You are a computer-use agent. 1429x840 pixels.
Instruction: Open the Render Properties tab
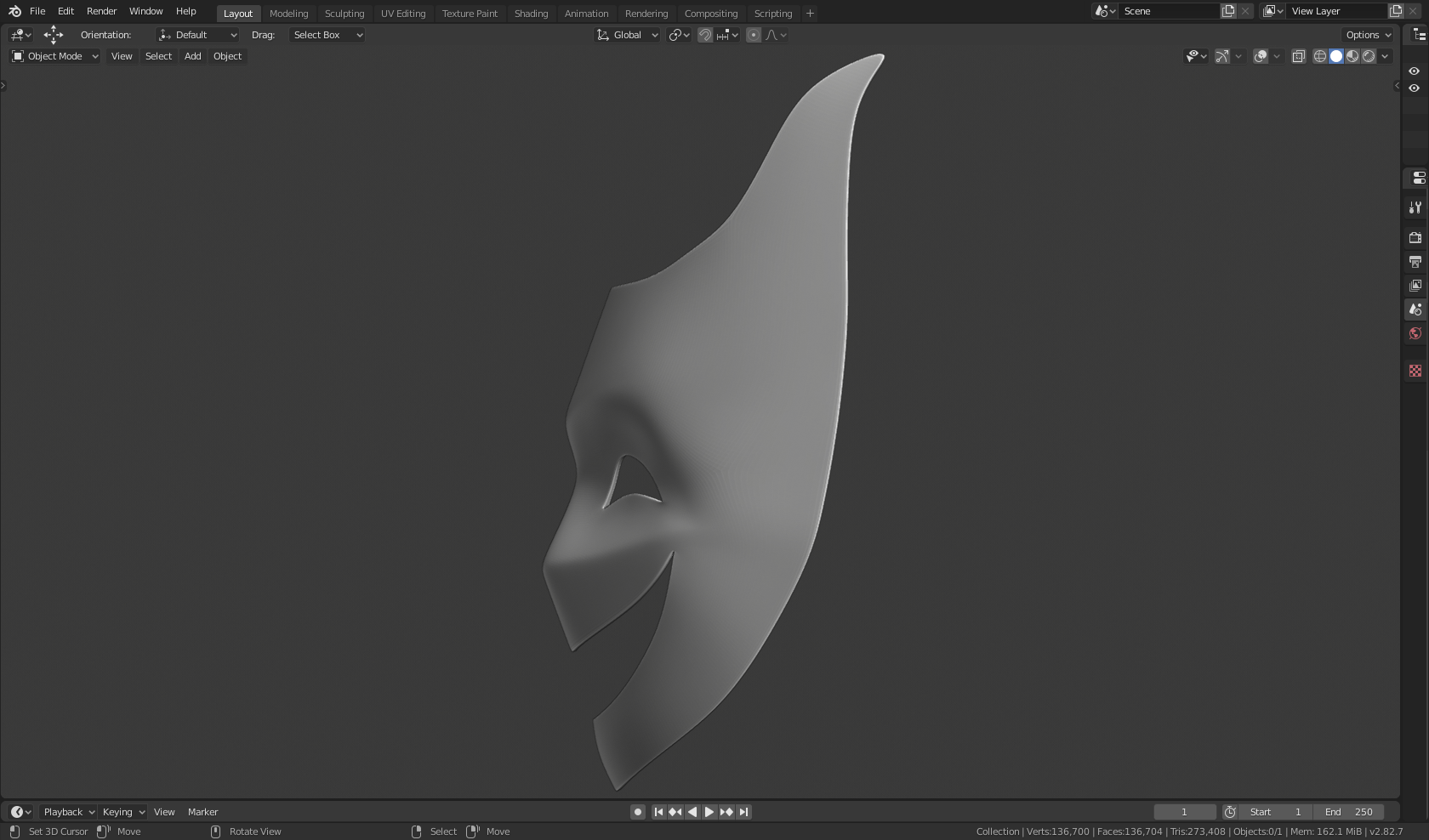tap(1415, 238)
